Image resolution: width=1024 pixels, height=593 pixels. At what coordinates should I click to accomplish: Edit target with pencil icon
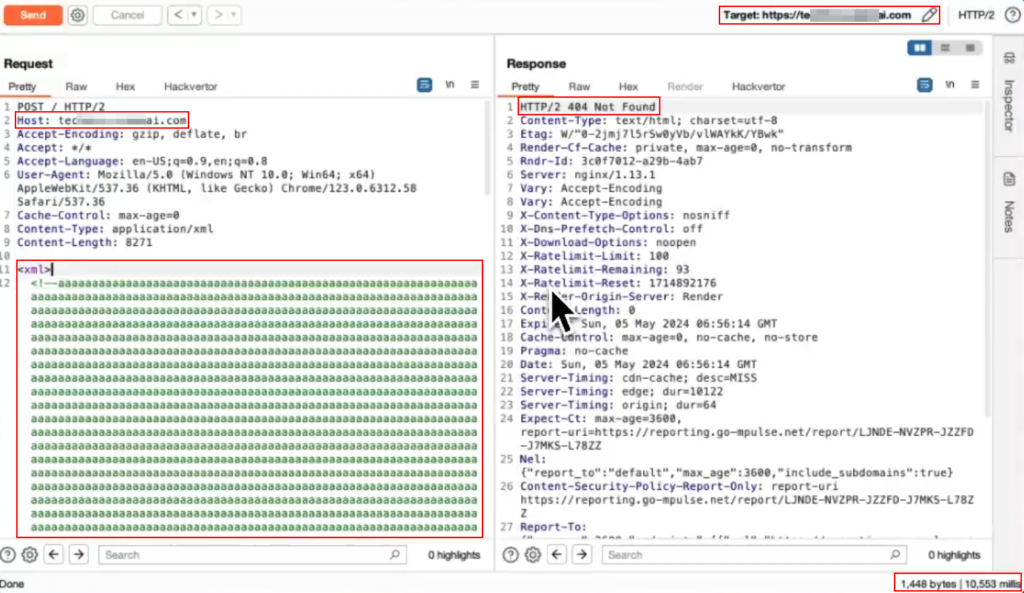tap(929, 15)
